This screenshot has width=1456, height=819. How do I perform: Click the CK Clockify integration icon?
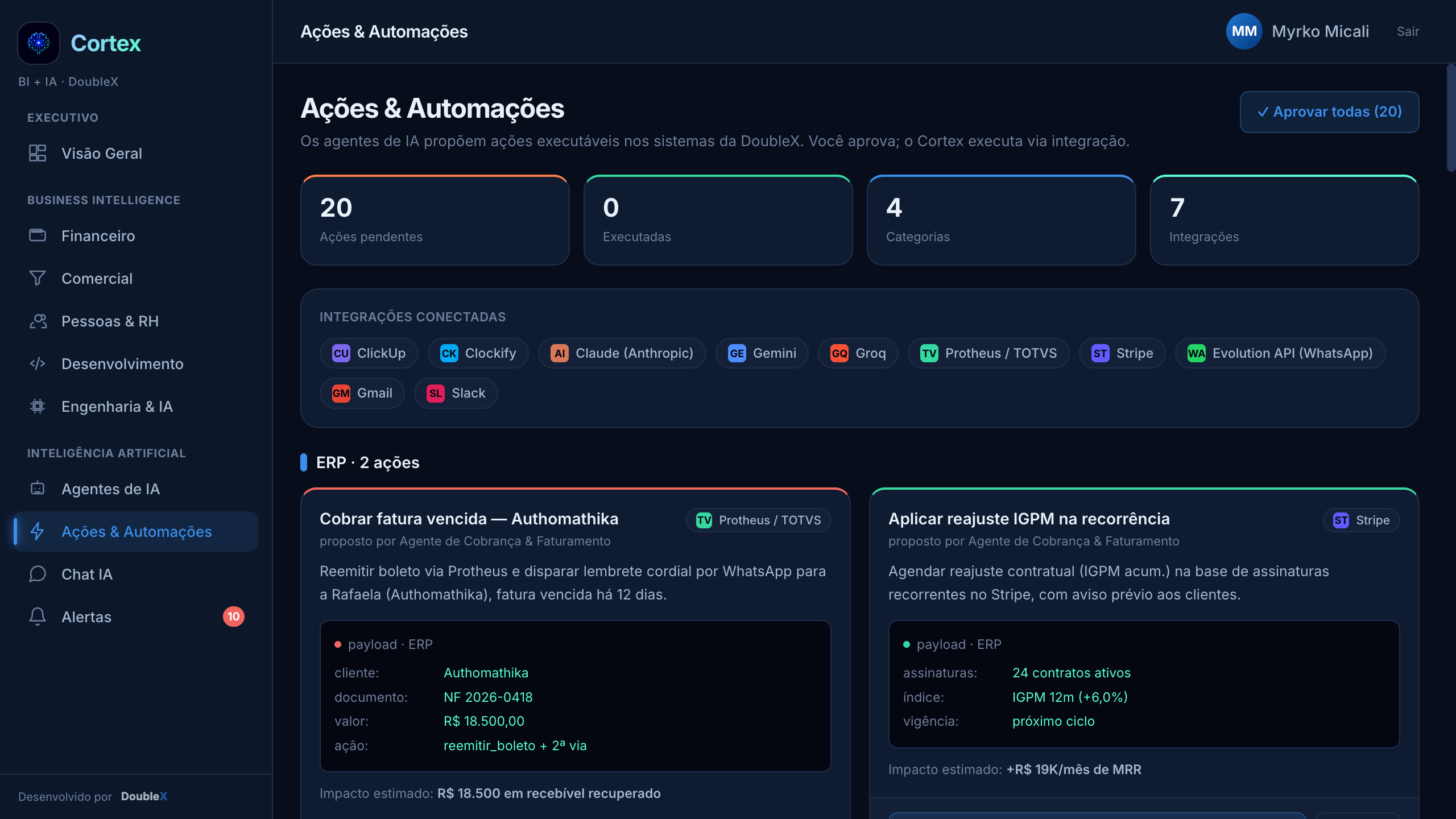[x=449, y=353]
